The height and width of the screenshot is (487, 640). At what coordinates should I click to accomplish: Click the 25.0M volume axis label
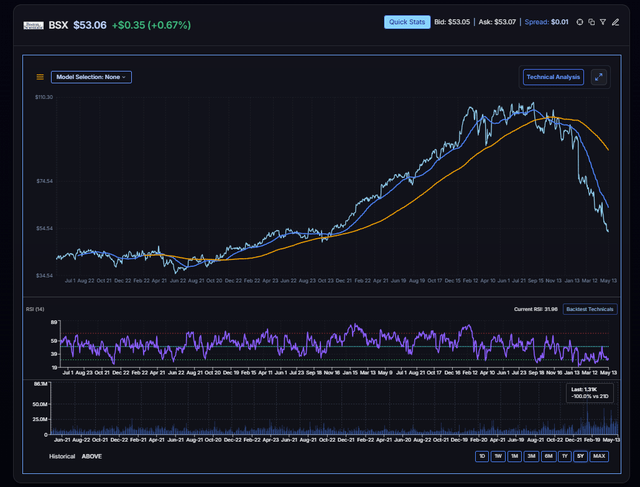(40, 419)
